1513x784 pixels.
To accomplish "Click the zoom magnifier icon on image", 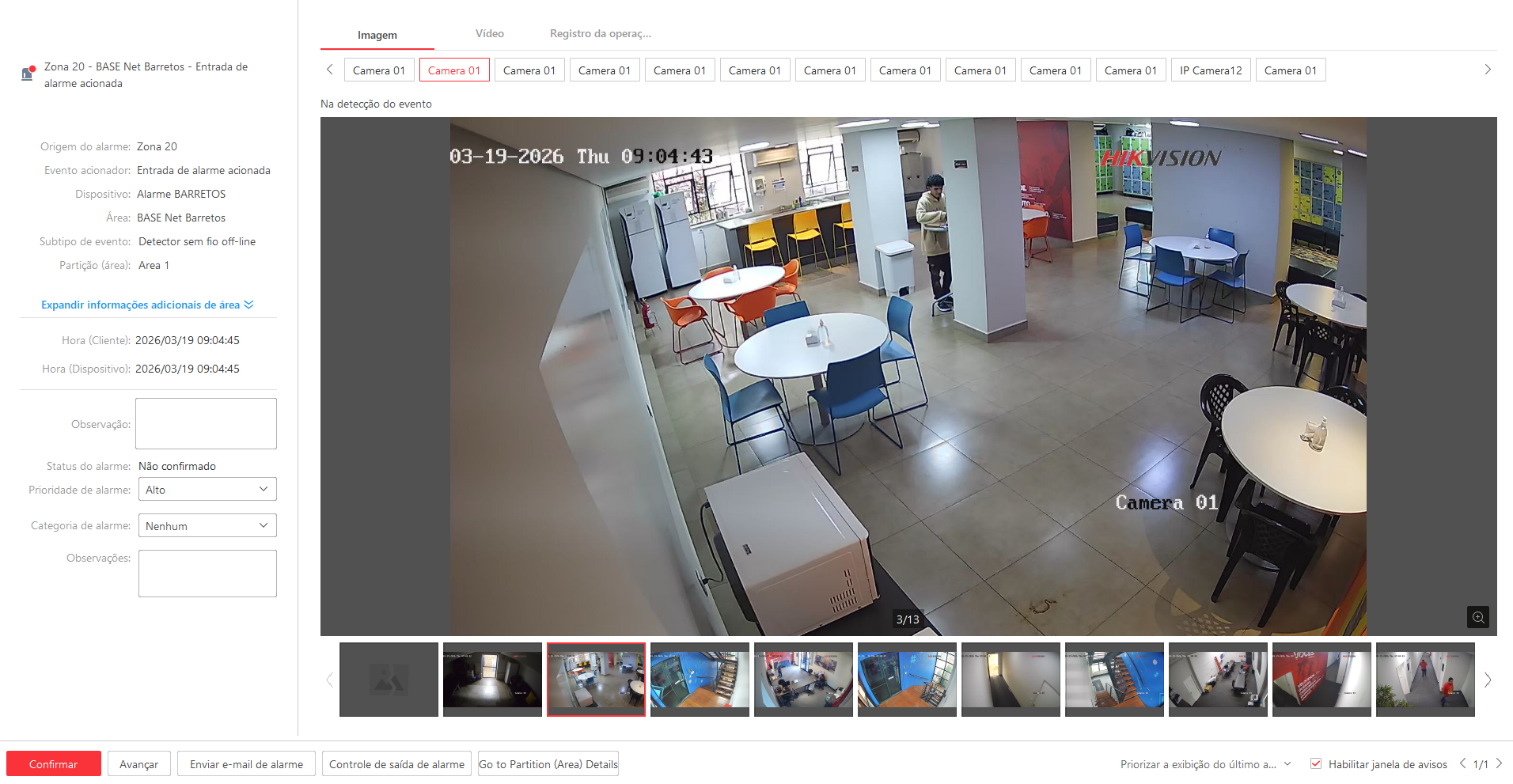I will pyautogui.click(x=1477, y=617).
